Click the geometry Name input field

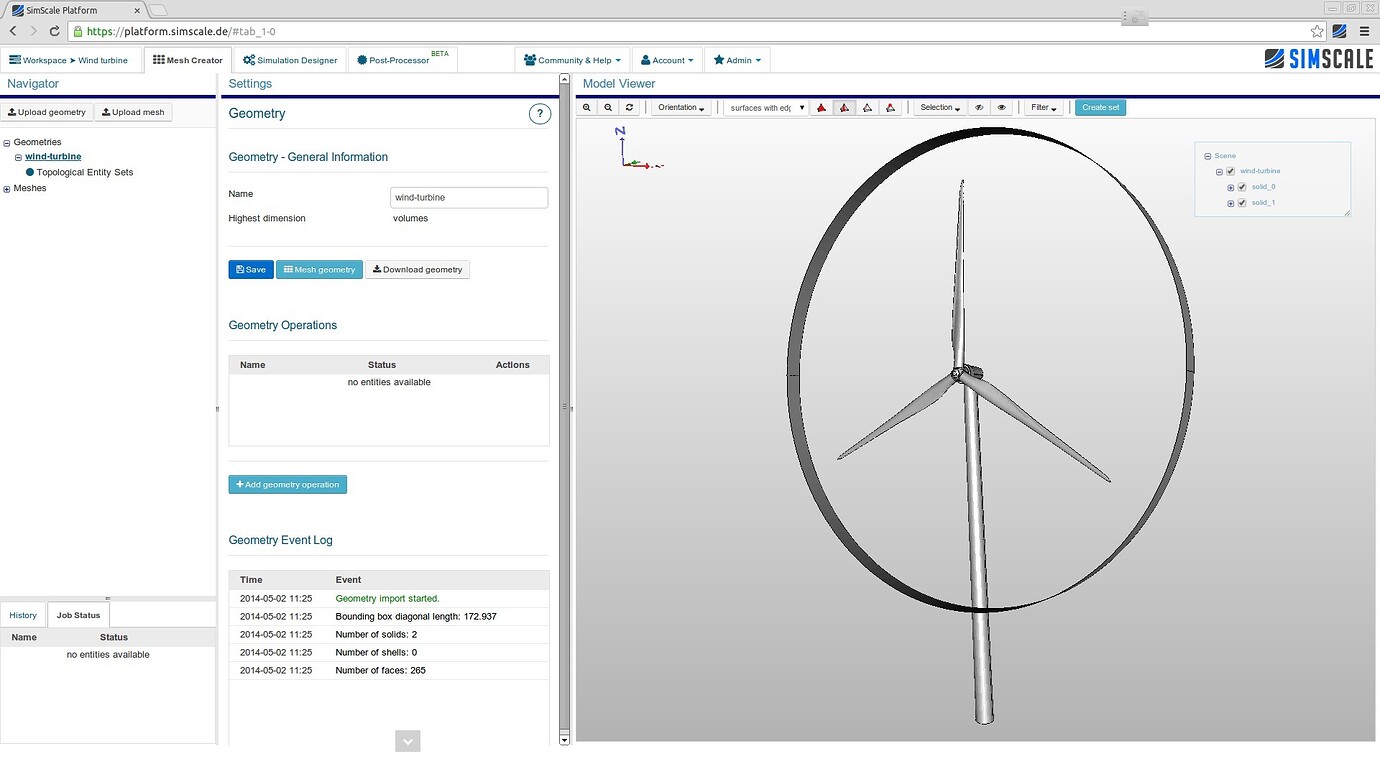[469, 197]
